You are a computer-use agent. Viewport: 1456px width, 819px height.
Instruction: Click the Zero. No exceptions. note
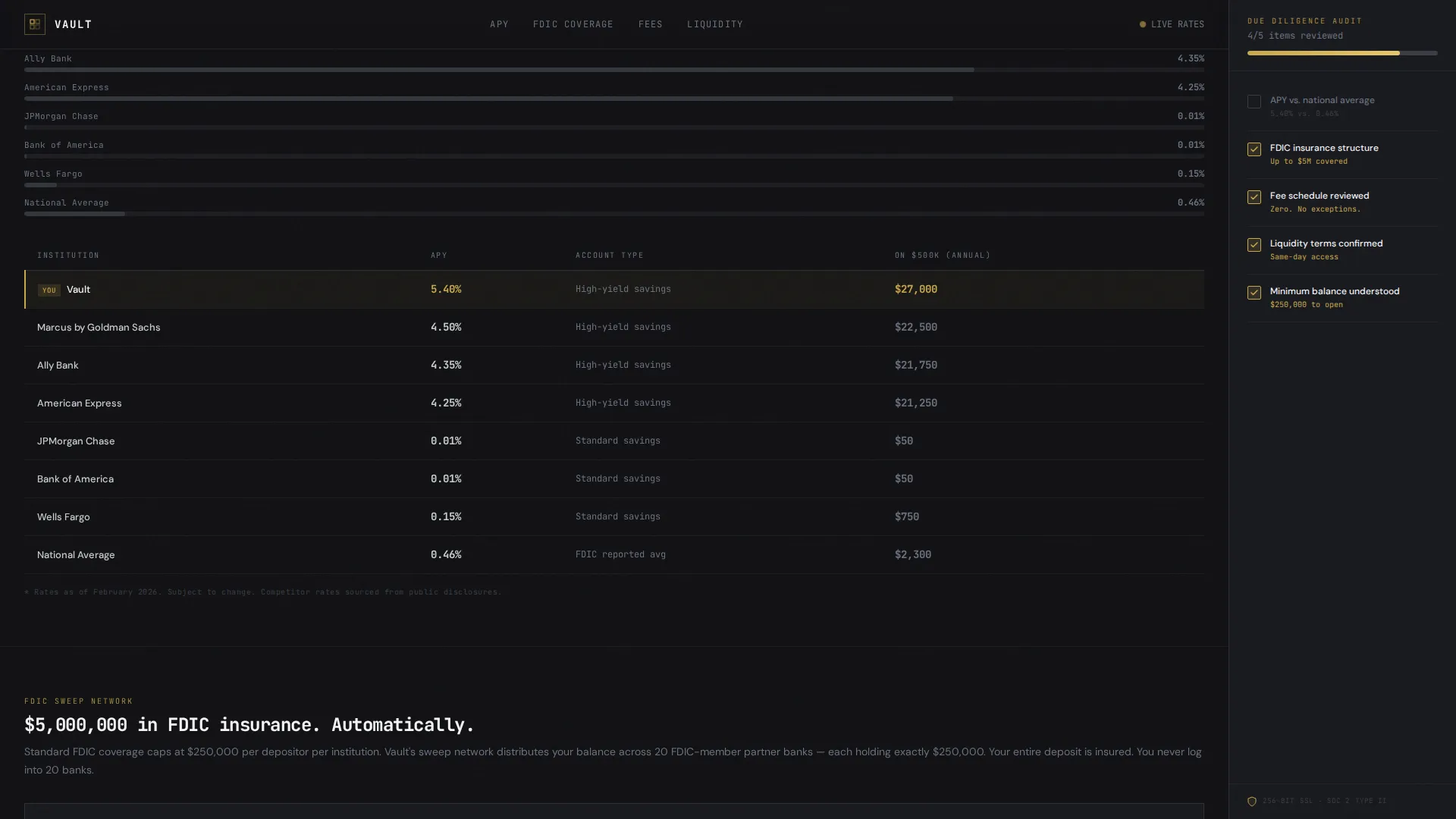coord(1316,209)
